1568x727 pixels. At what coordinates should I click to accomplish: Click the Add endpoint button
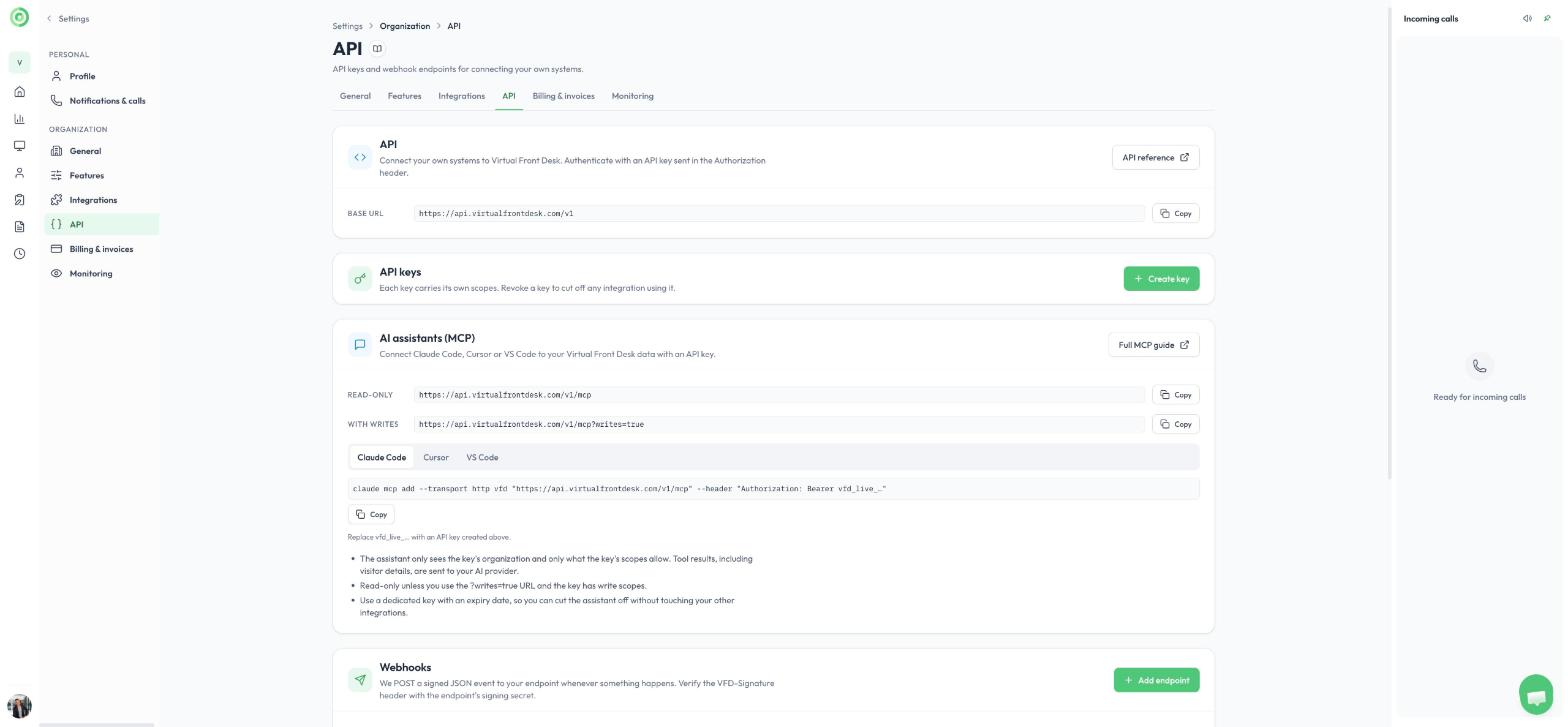[1156, 680]
